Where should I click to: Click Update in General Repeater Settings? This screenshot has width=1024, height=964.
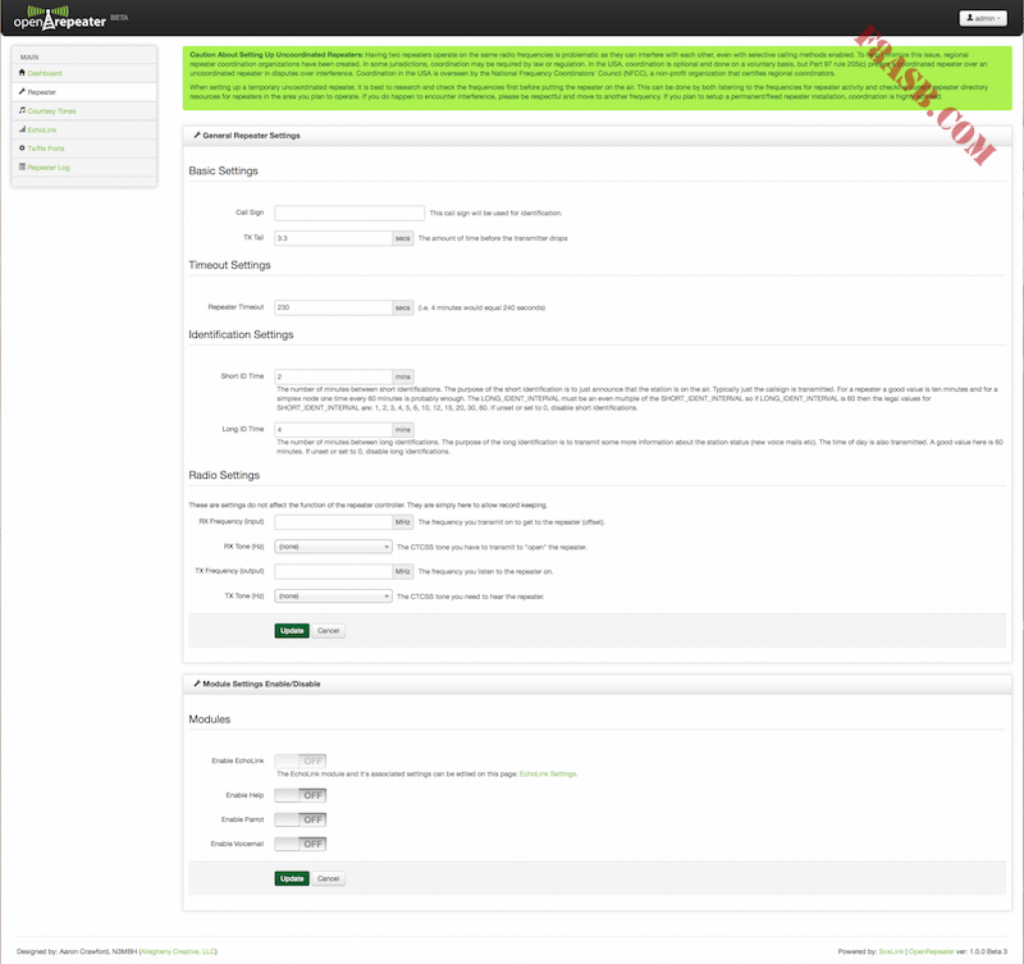[292, 631]
